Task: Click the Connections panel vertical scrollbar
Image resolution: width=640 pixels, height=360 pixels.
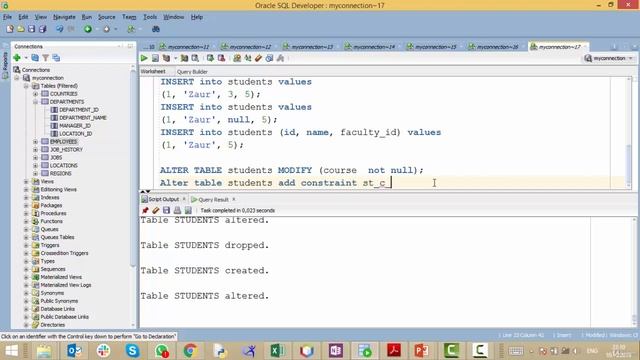Action: pyautogui.click(x=133, y=196)
